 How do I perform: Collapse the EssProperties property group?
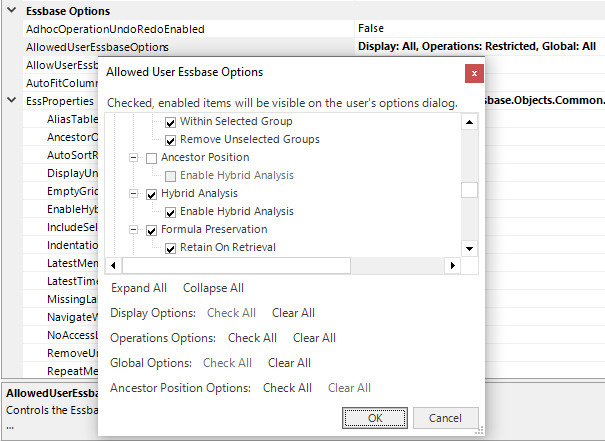[12, 100]
